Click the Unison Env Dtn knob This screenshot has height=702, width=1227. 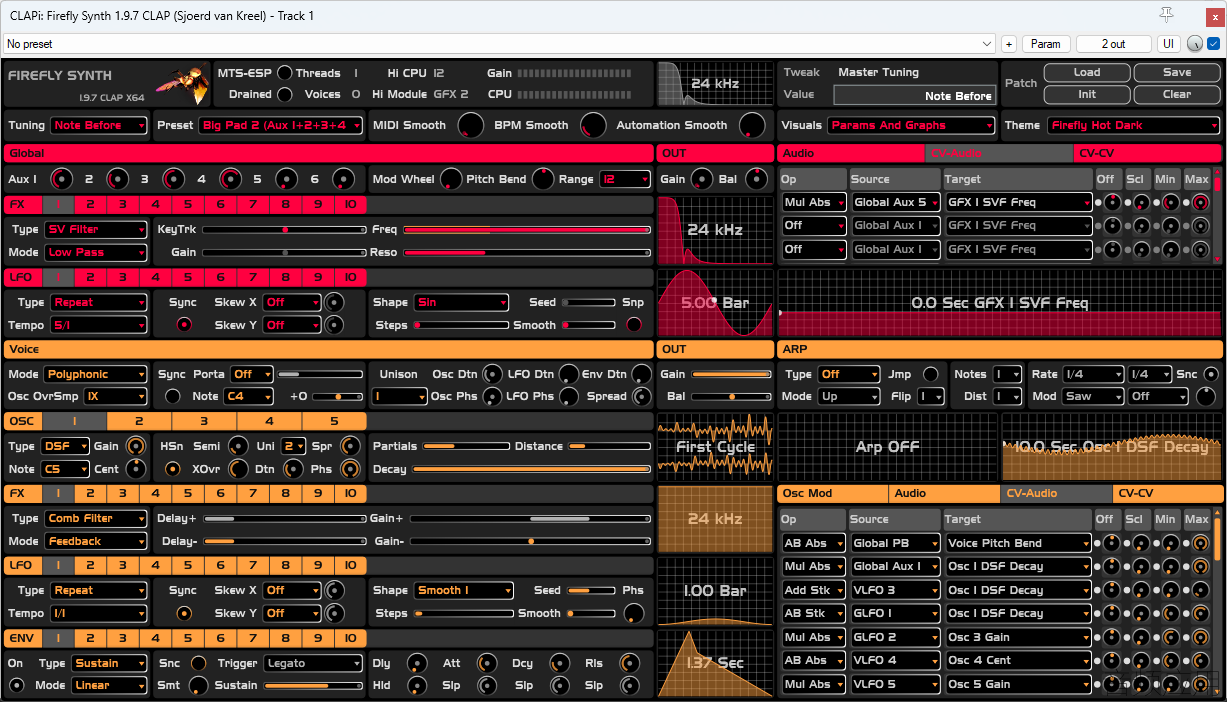point(640,374)
